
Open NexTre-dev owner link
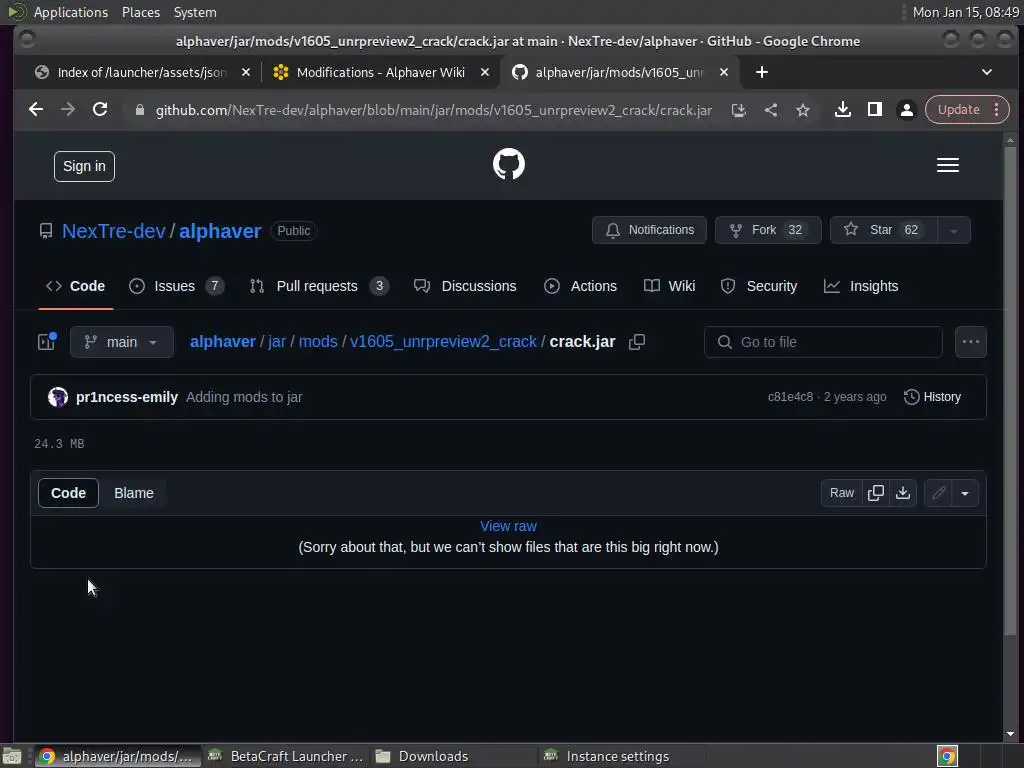tap(114, 231)
